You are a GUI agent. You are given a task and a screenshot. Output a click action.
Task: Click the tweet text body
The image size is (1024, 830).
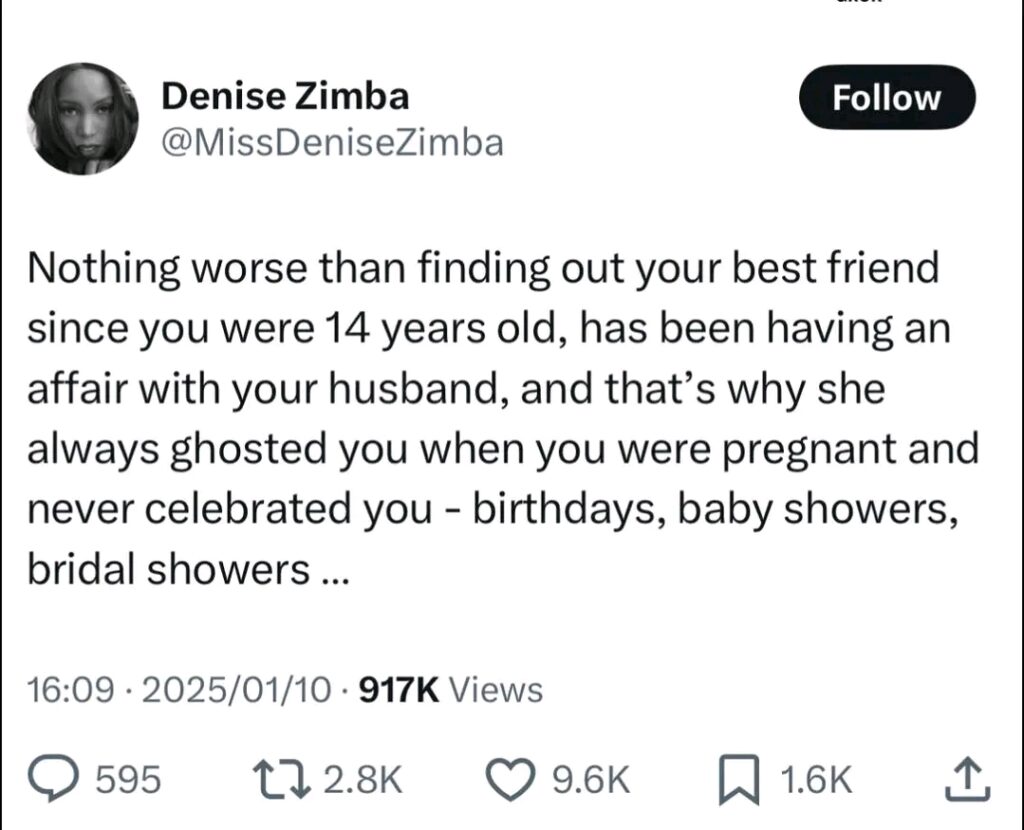point(500,417)
